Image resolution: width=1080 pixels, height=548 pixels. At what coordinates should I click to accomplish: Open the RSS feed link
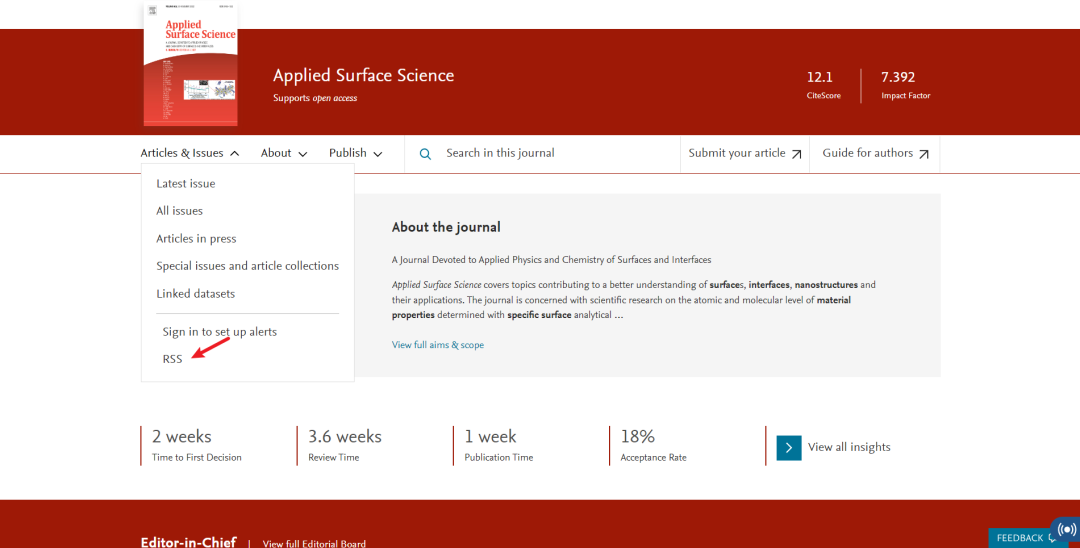pyautogui.click(x=172, y=359)
